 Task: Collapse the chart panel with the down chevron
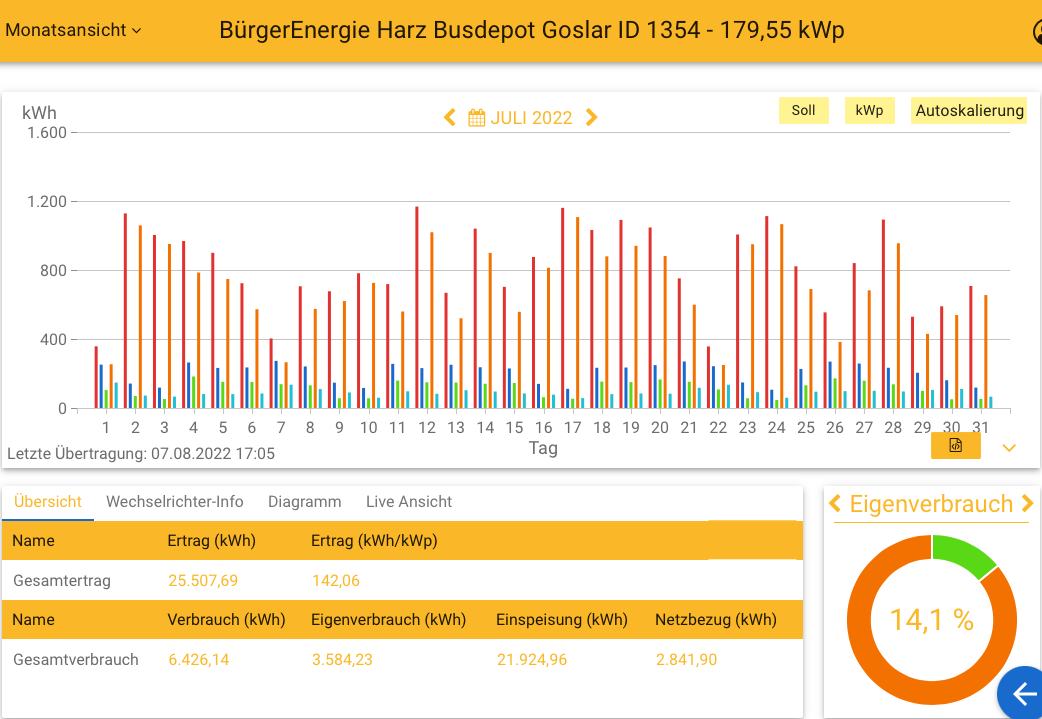tap(1009, 449)
